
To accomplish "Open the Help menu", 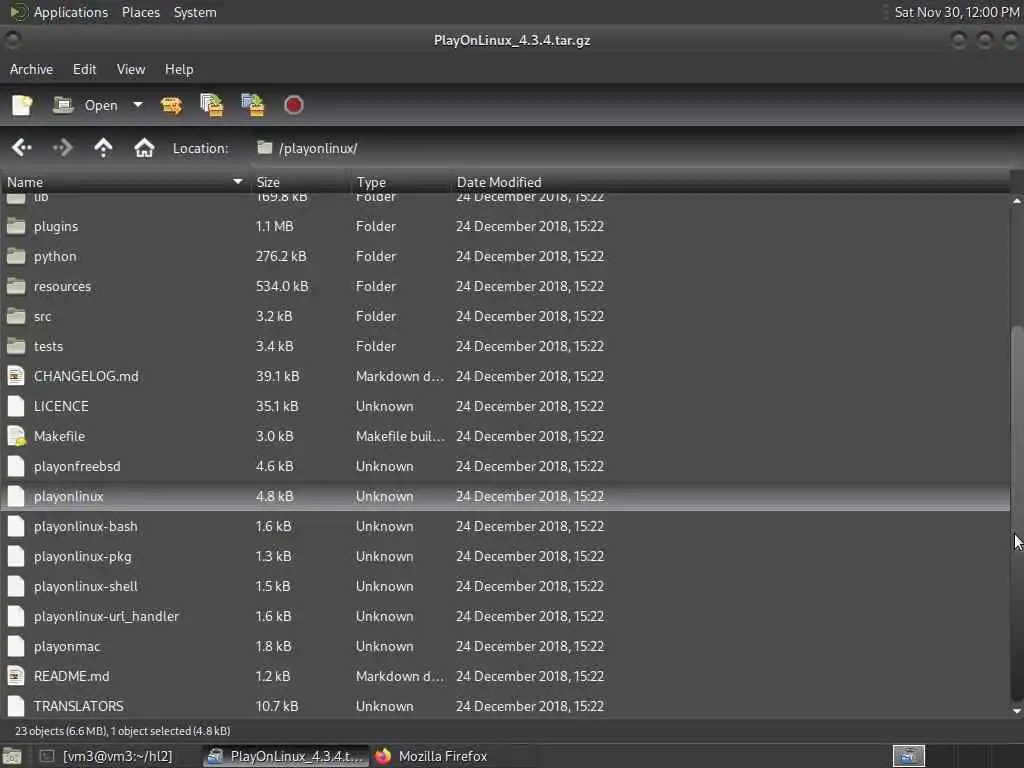I will point(178,69).
